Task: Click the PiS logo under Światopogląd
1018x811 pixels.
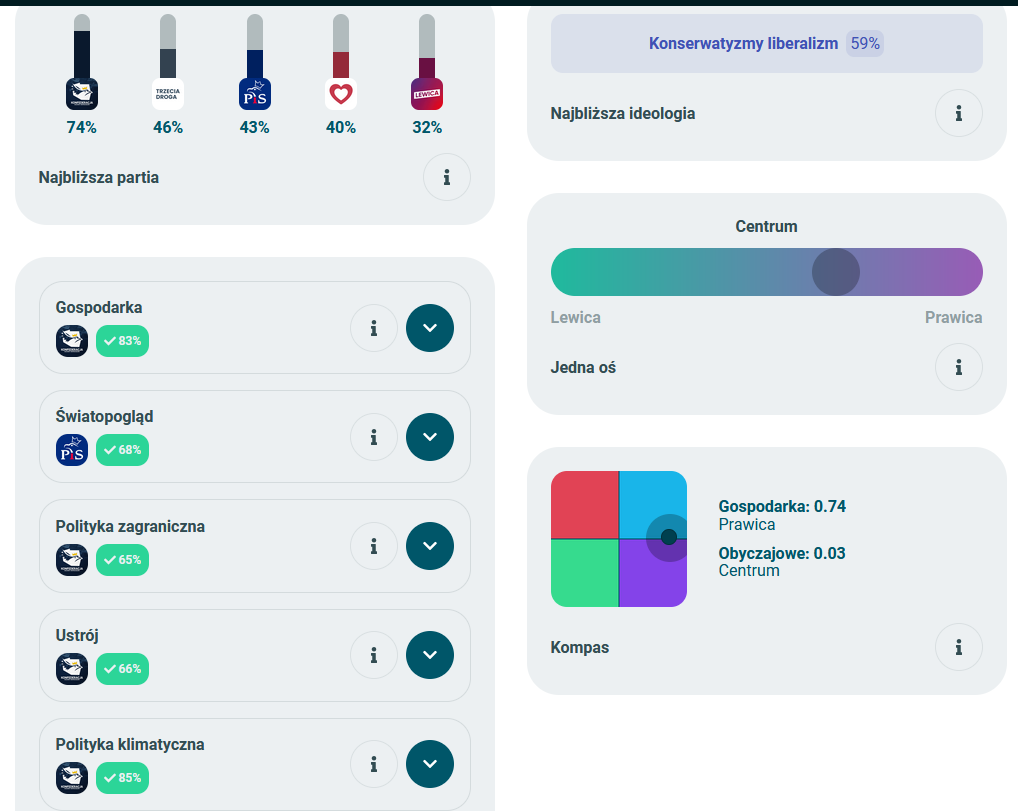Action: pyautogui.click(x=72, y=450)
